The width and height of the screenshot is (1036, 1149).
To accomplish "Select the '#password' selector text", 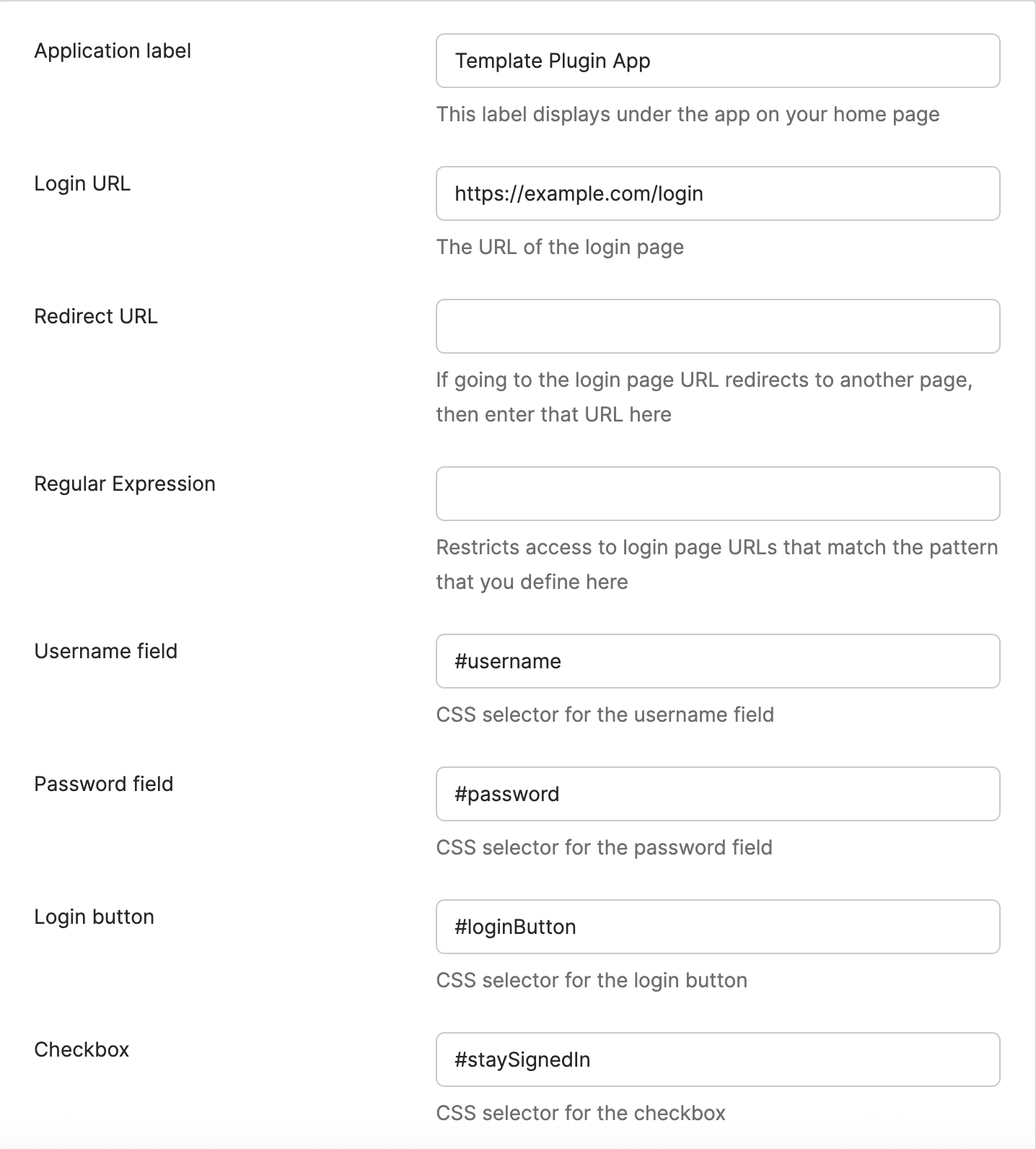I will tap(506, 794).
